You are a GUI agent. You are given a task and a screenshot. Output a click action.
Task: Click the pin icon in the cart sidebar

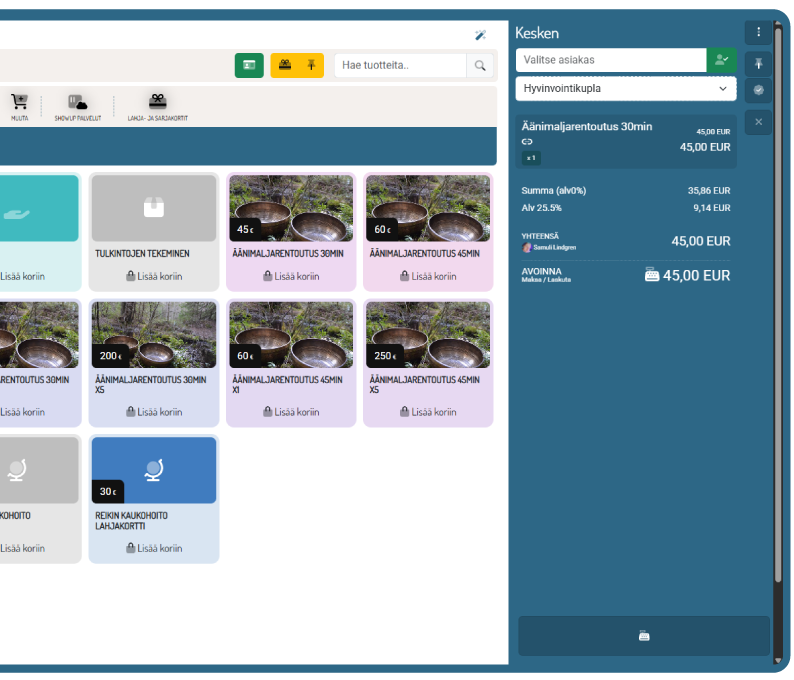pos(758,63)
